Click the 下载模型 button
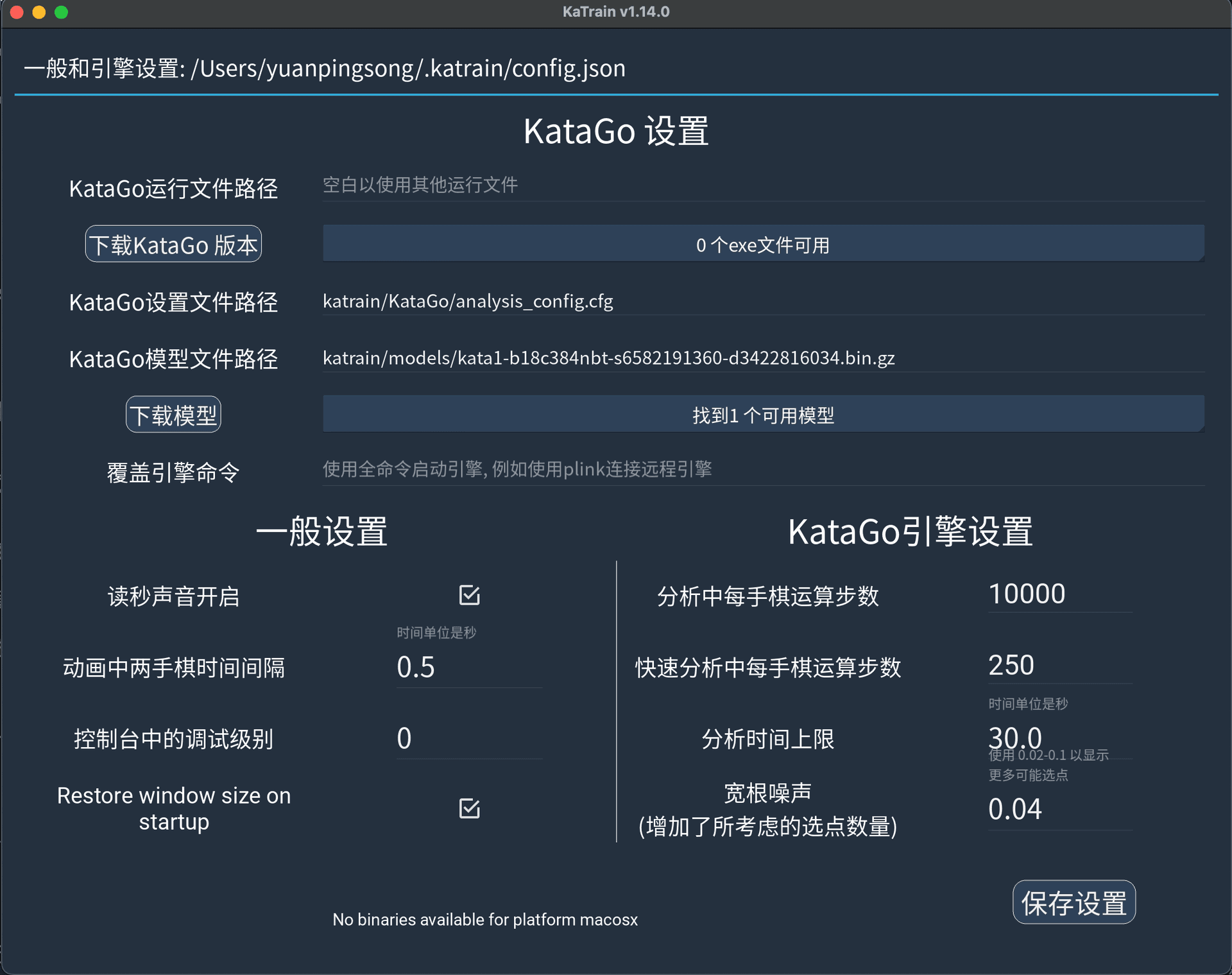Image resolution: width=1232 pixels, height=975 pixels. pos(173,414)
